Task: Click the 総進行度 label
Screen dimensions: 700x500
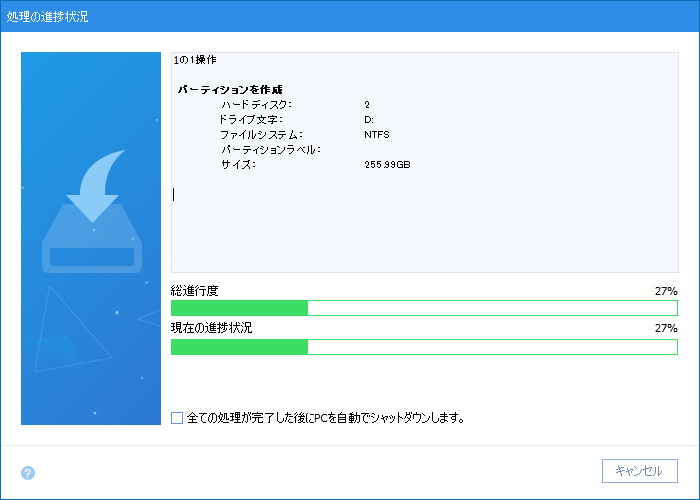Action: coord(195,291)
